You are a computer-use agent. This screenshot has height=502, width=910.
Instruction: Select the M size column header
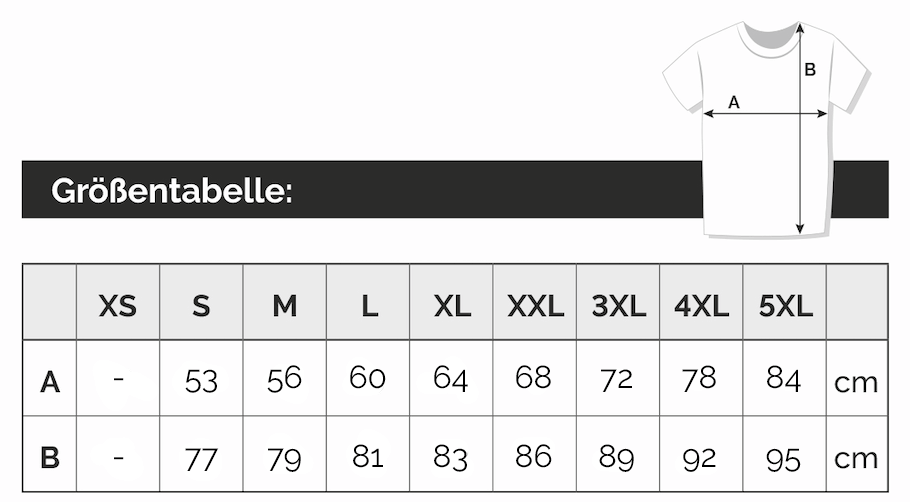tap(285, 306)
